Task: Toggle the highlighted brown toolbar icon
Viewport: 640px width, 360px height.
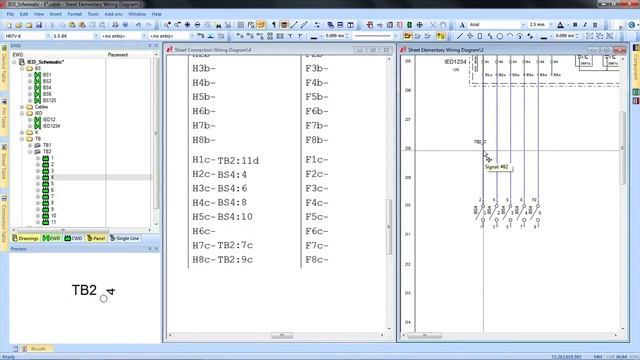Action: coord(284,25)
